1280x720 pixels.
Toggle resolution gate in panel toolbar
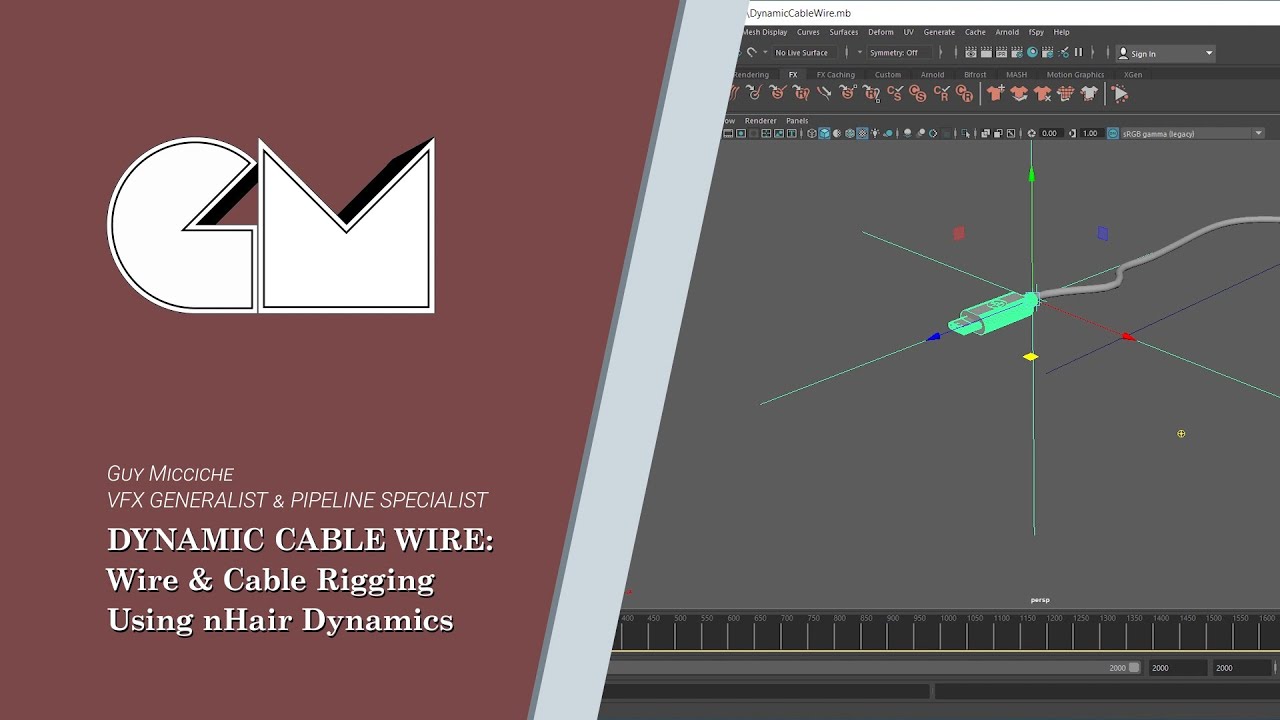741,133
